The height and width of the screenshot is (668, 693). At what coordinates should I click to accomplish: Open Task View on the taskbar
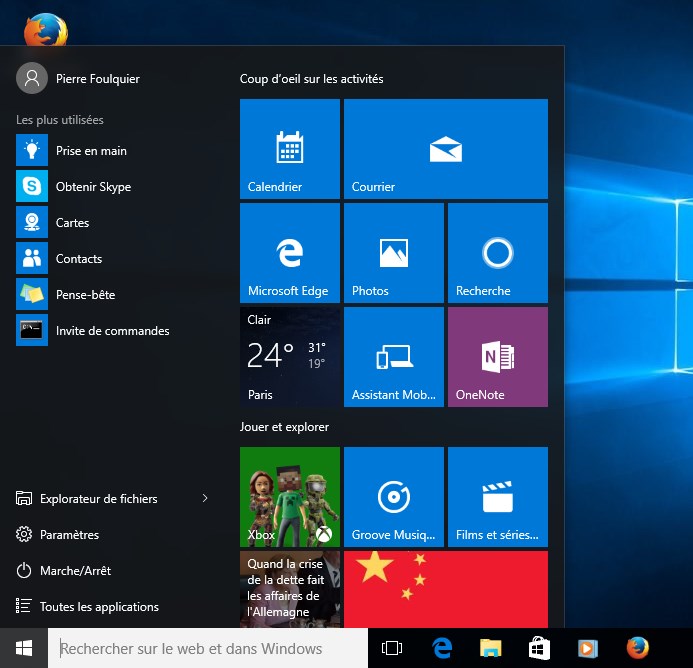tap(392, 648)
